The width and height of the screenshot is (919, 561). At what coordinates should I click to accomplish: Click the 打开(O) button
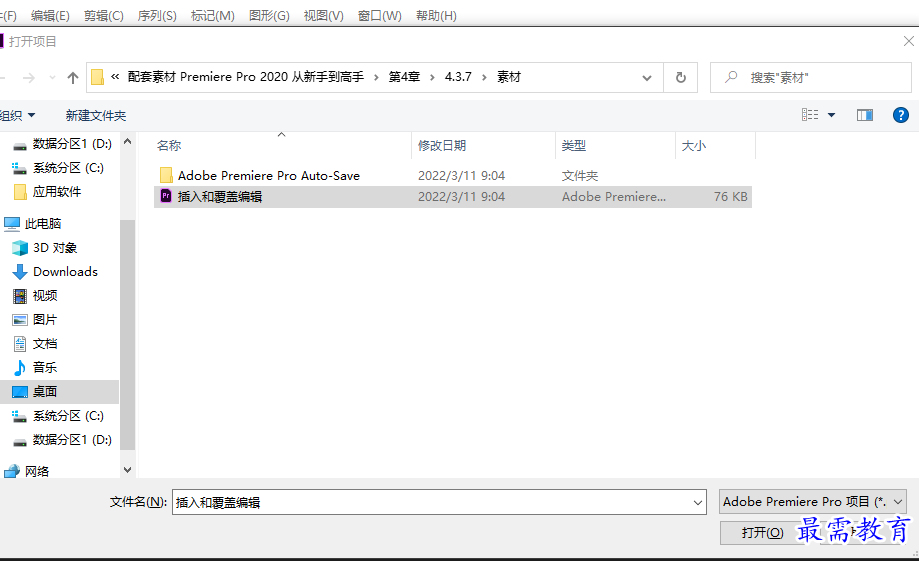[762, 532]
